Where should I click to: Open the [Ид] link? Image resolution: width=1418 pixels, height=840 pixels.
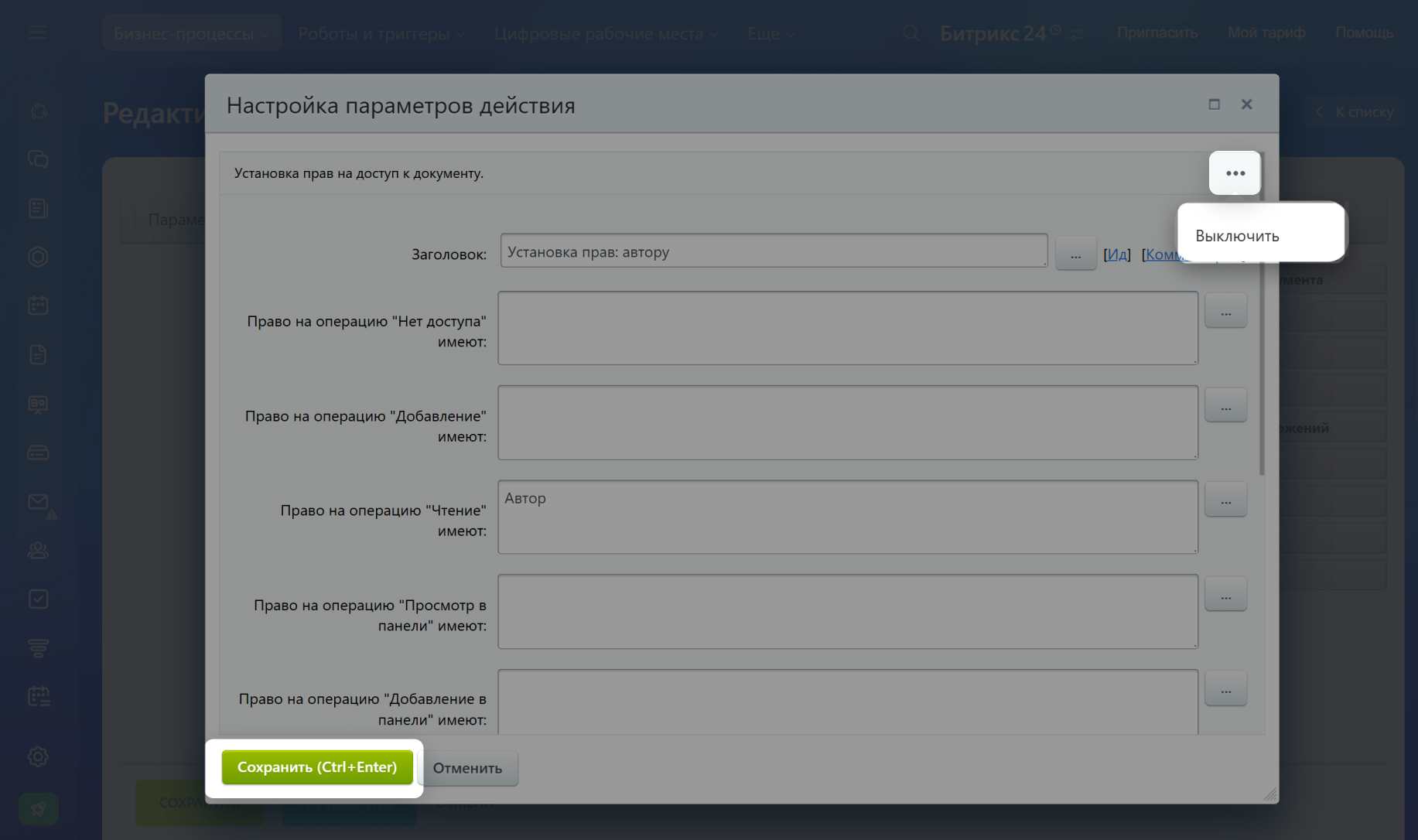pos(1116,254)
